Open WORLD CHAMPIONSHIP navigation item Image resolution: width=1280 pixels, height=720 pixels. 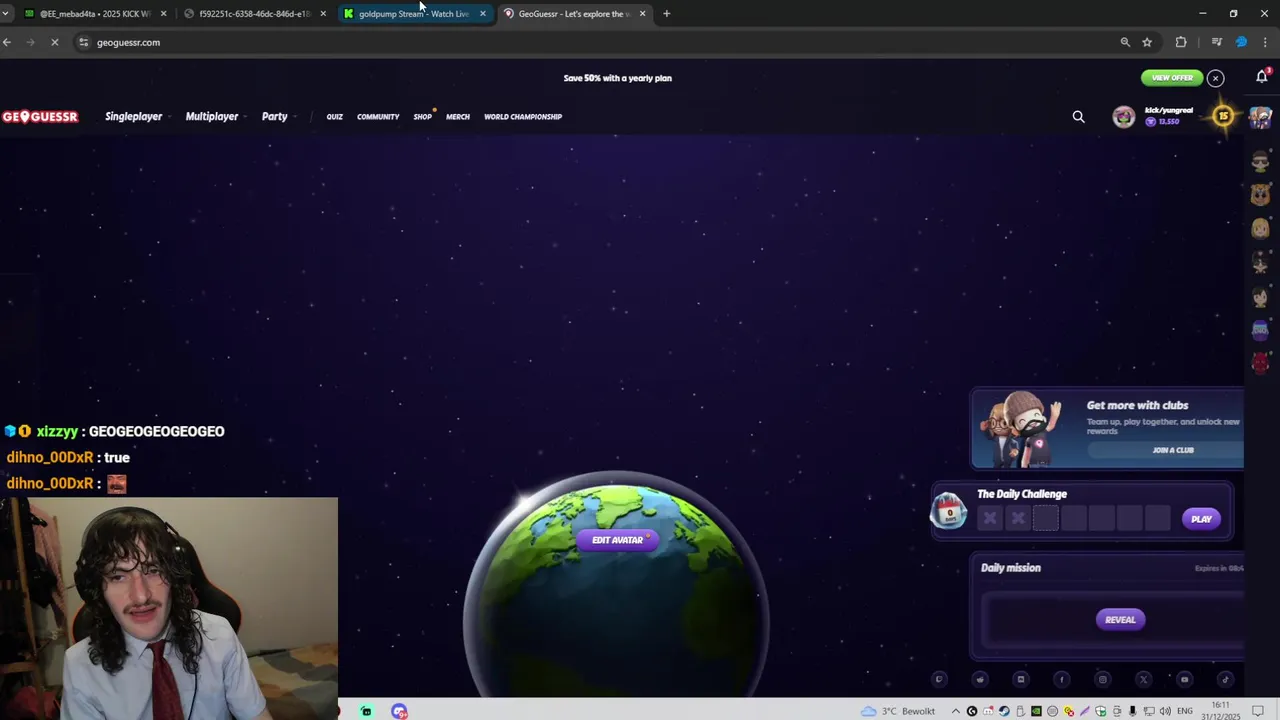tap(523, 117)
